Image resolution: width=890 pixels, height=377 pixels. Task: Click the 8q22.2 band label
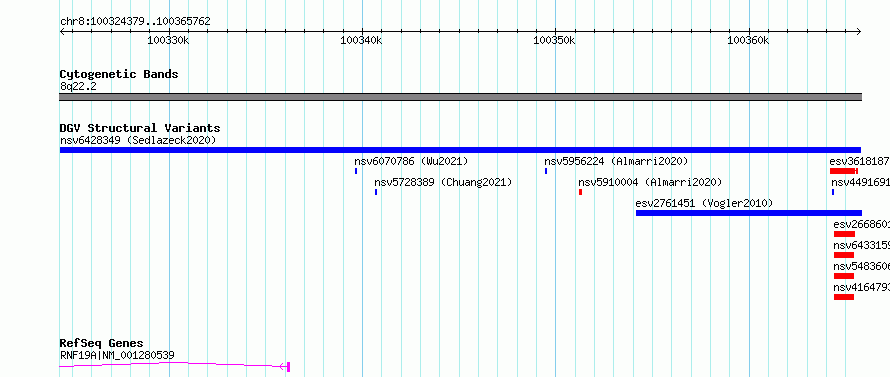(x=78, y=87)
